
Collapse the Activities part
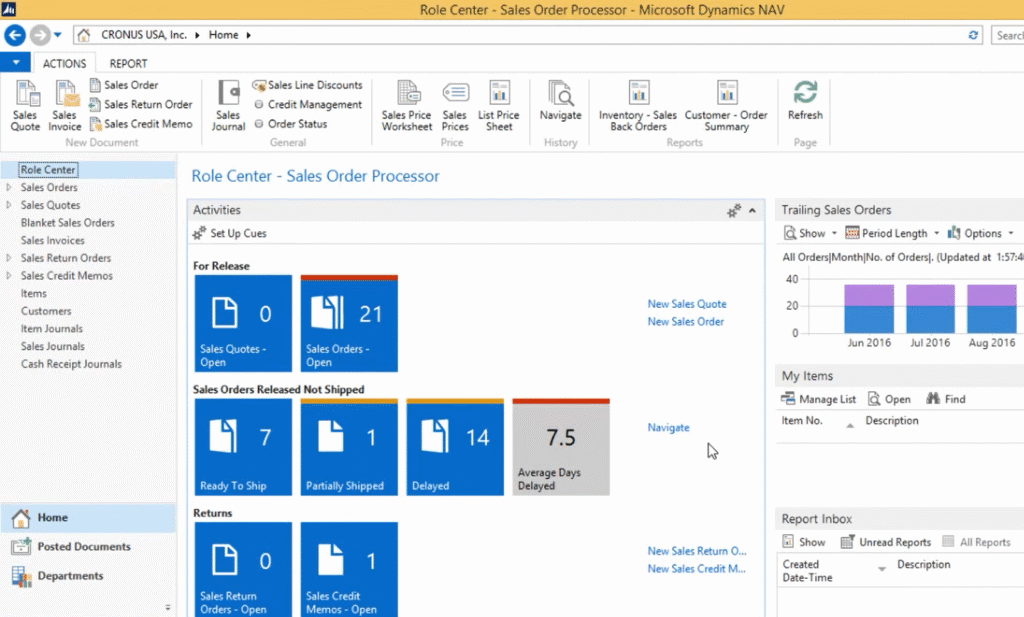(x=752, y=210)
